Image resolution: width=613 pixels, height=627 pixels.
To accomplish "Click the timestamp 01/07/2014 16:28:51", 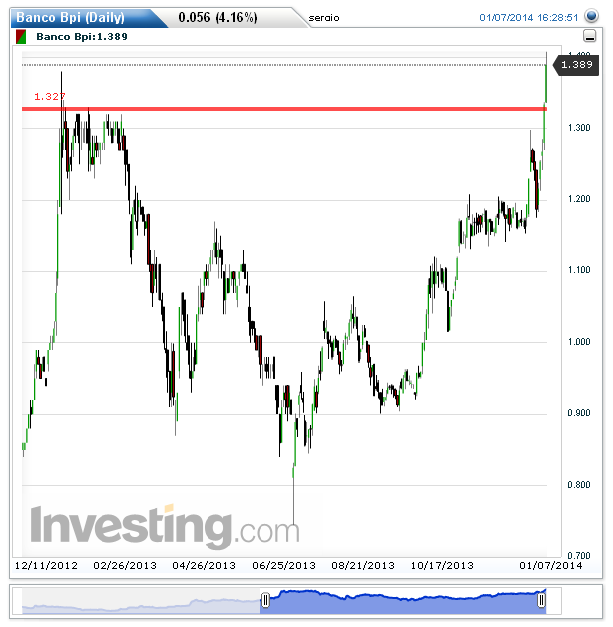I will coord(529,18).
